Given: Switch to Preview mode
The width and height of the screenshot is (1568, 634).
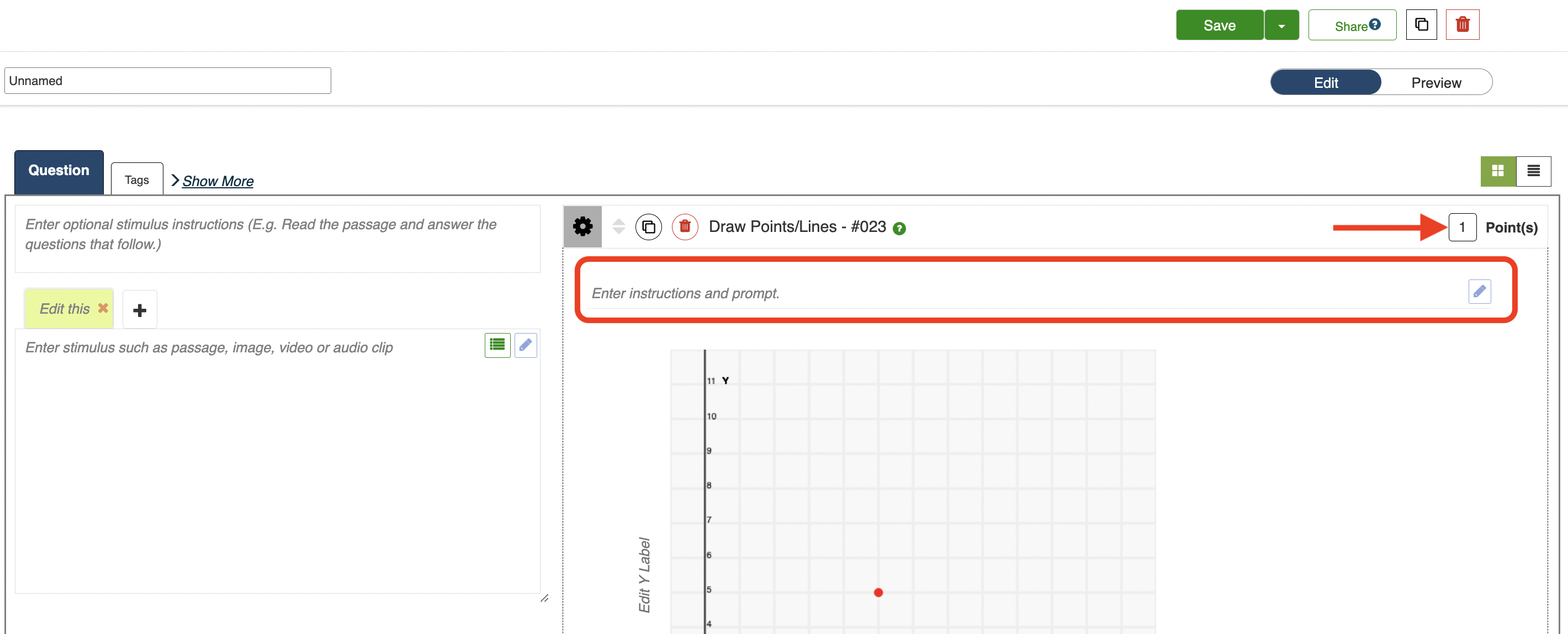Looking at the screenshot, I should tap(1435, 83).
